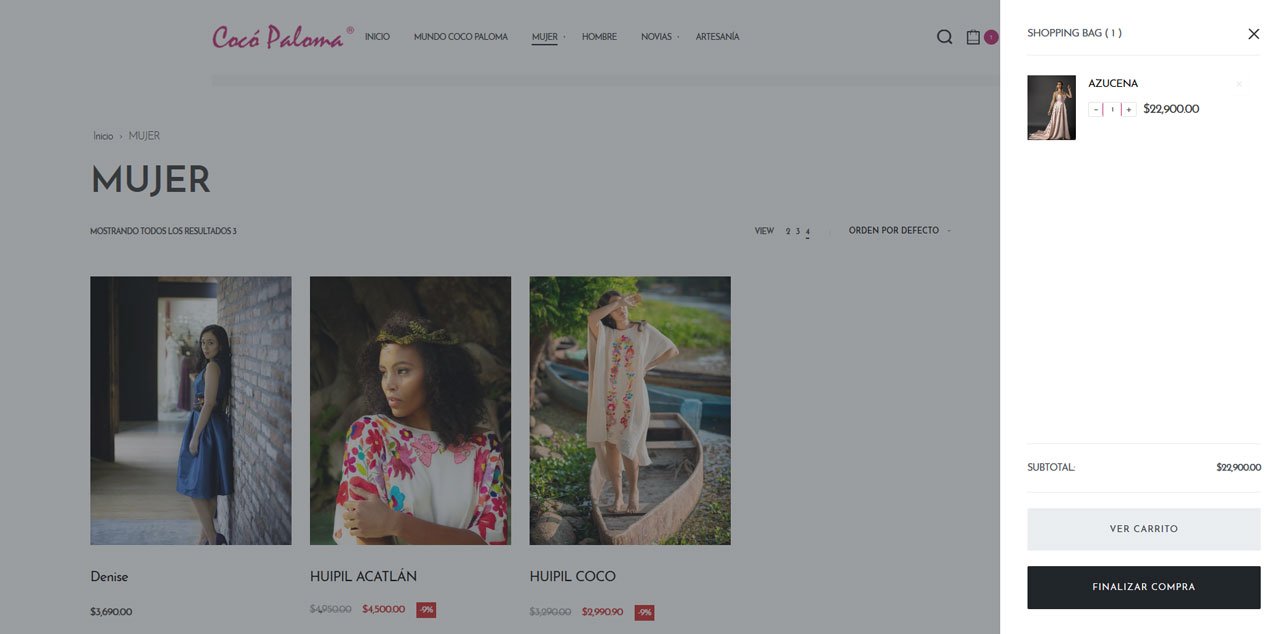Switch to 3-column grid view
This screenshot has height=634, width=1287.
coord(797,231)
